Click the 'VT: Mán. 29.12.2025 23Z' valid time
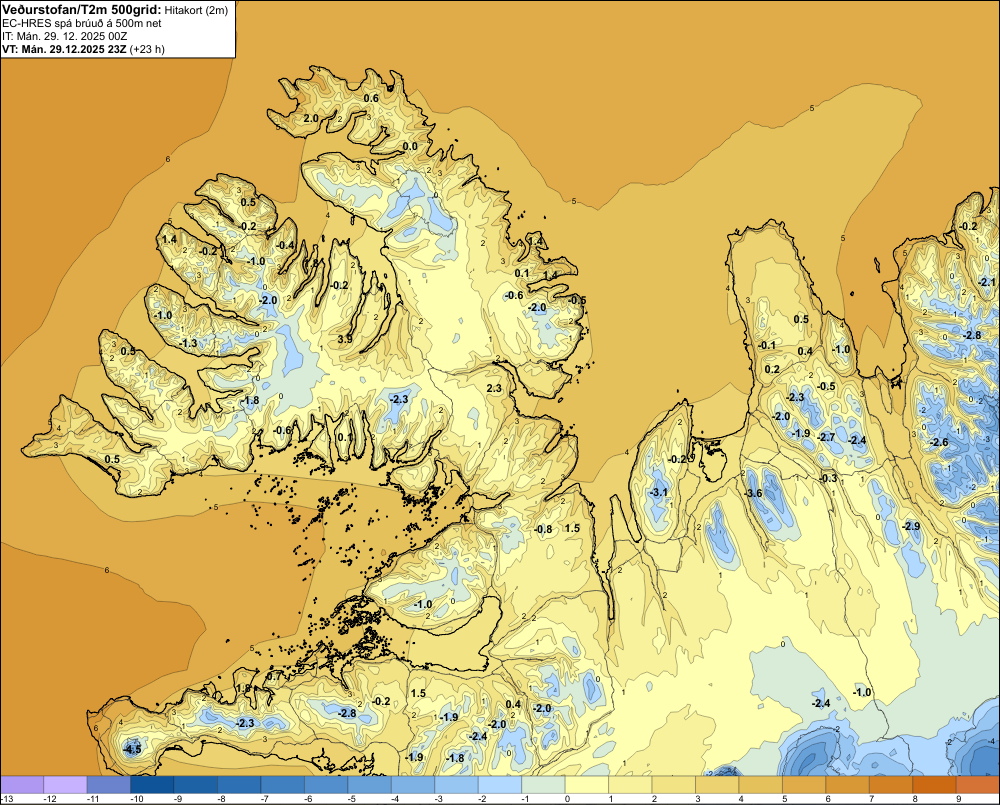1000x805 pixels. pos(64,49)
